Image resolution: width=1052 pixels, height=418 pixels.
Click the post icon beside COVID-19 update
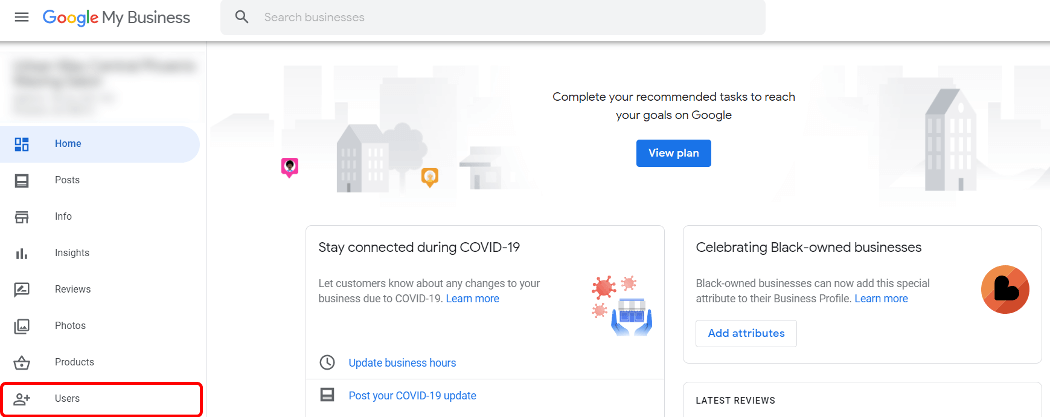point(327,395)
